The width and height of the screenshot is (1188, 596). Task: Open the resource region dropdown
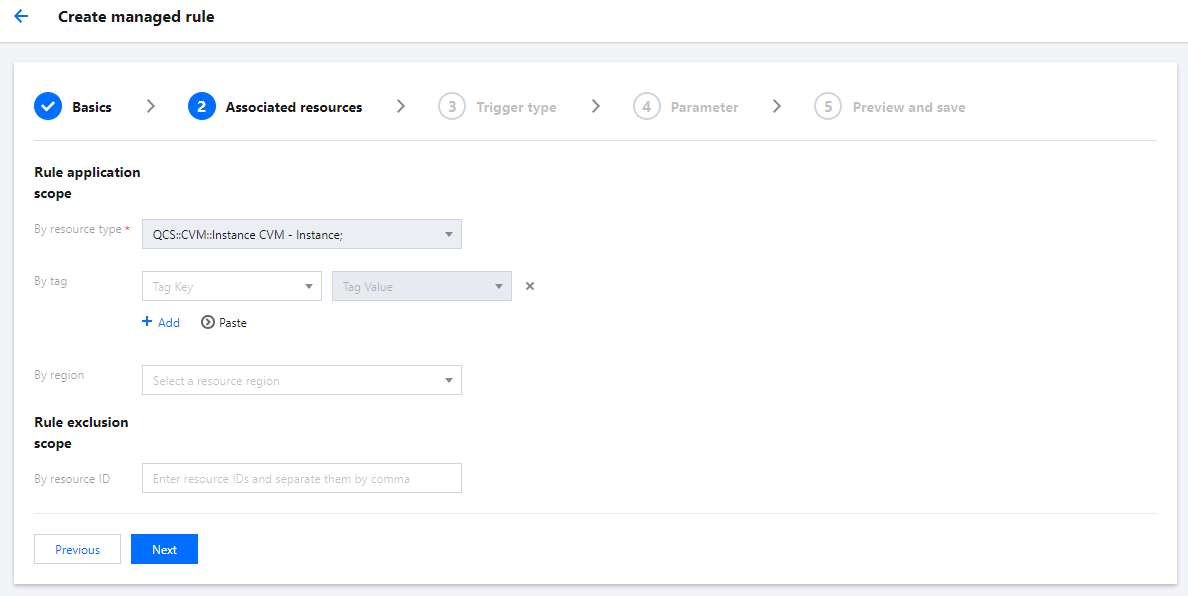coord(302,380)
